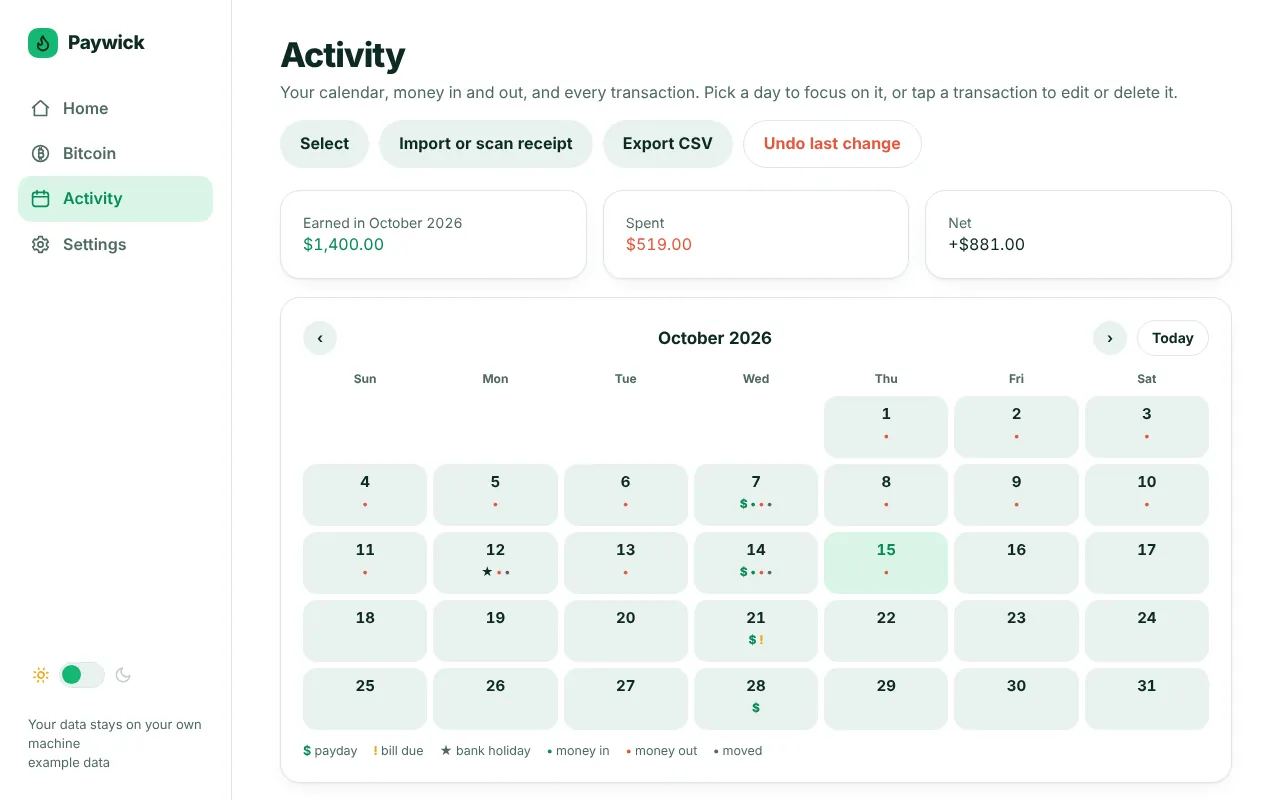Open the Home page
Screen dimensions: 1280x800
[115, 108]
